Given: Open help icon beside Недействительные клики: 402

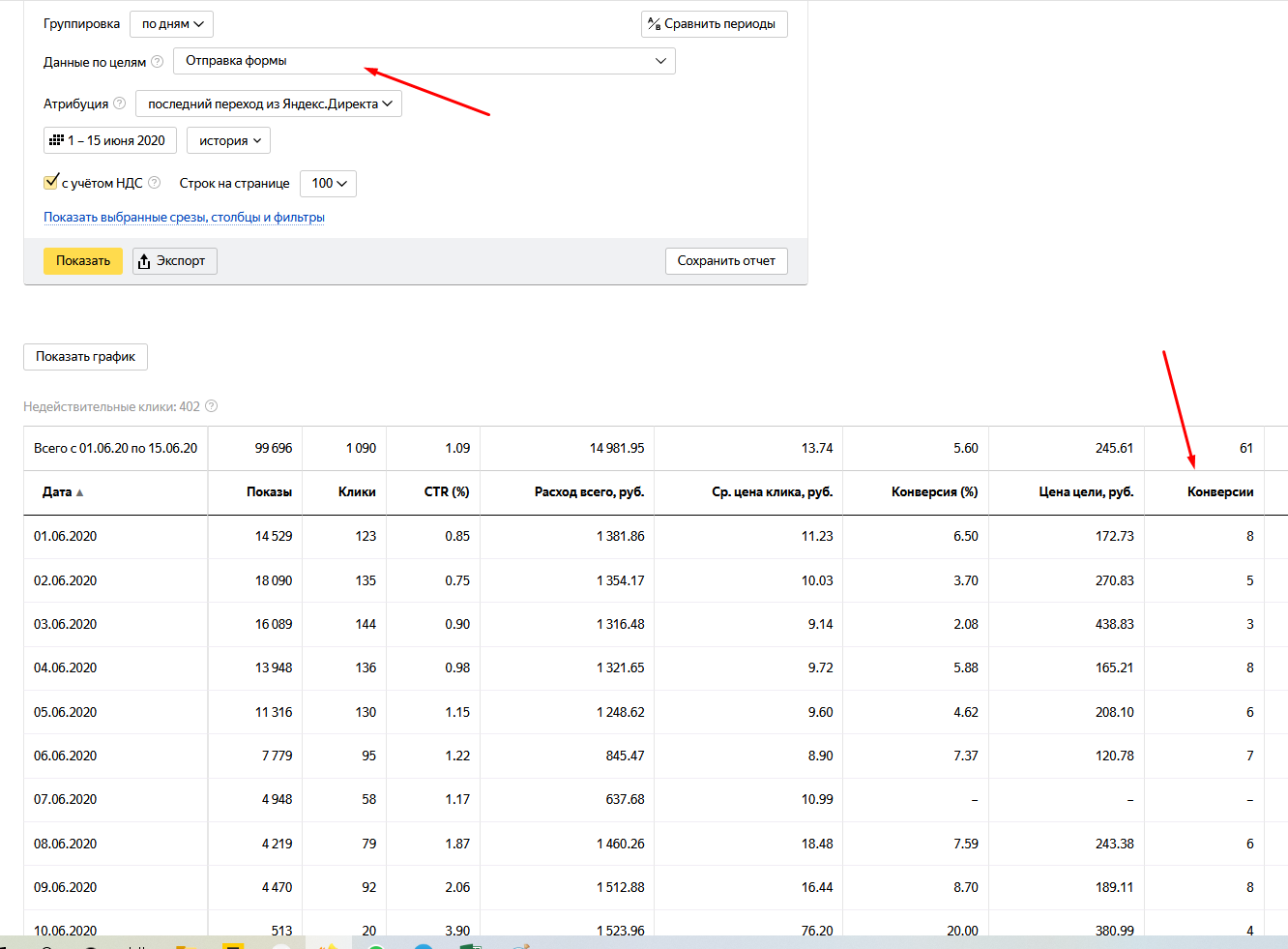Looking at the screenshot, I should coord(211,406).
